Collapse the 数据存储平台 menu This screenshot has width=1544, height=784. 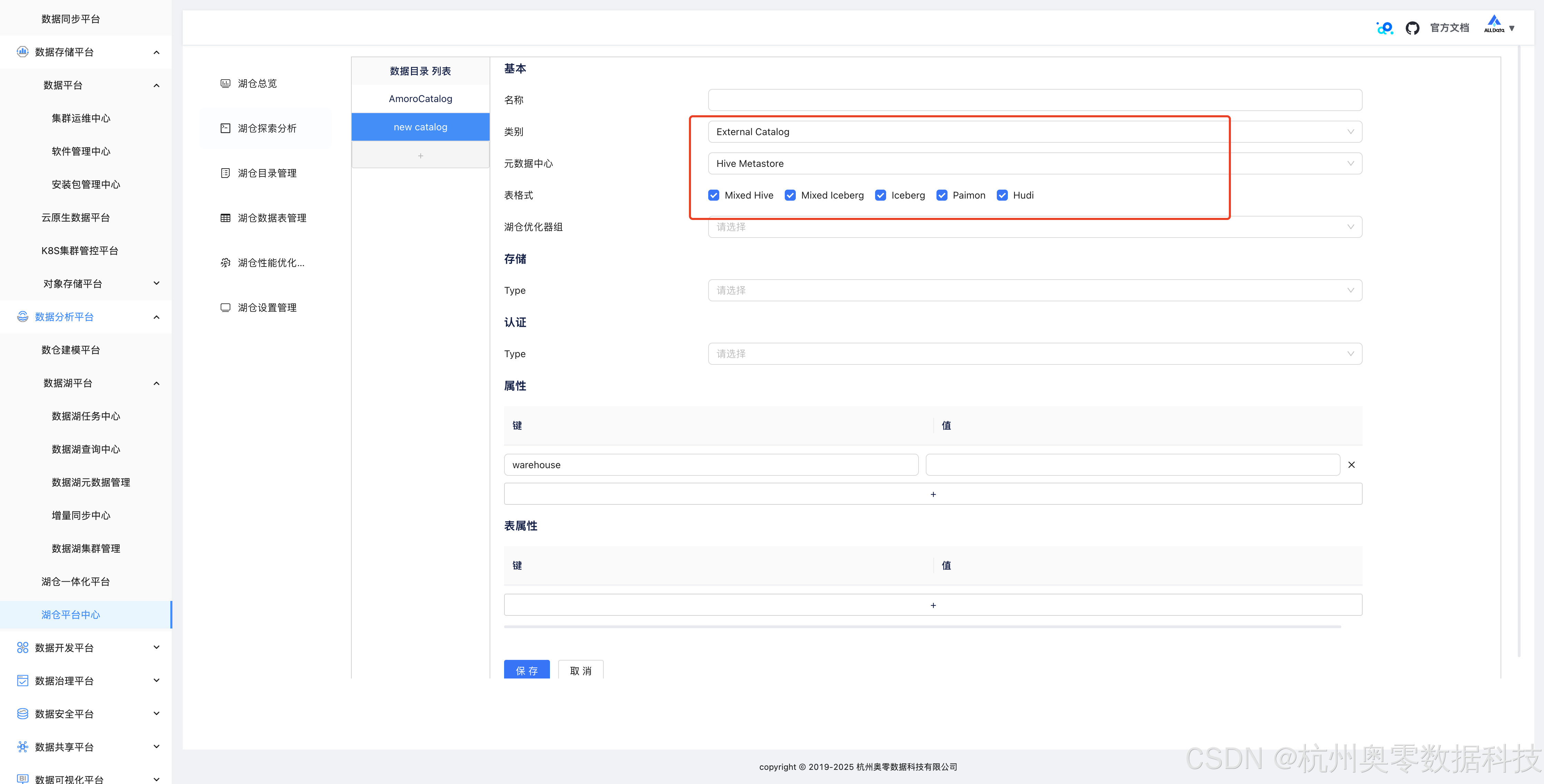tap(157, 52)
